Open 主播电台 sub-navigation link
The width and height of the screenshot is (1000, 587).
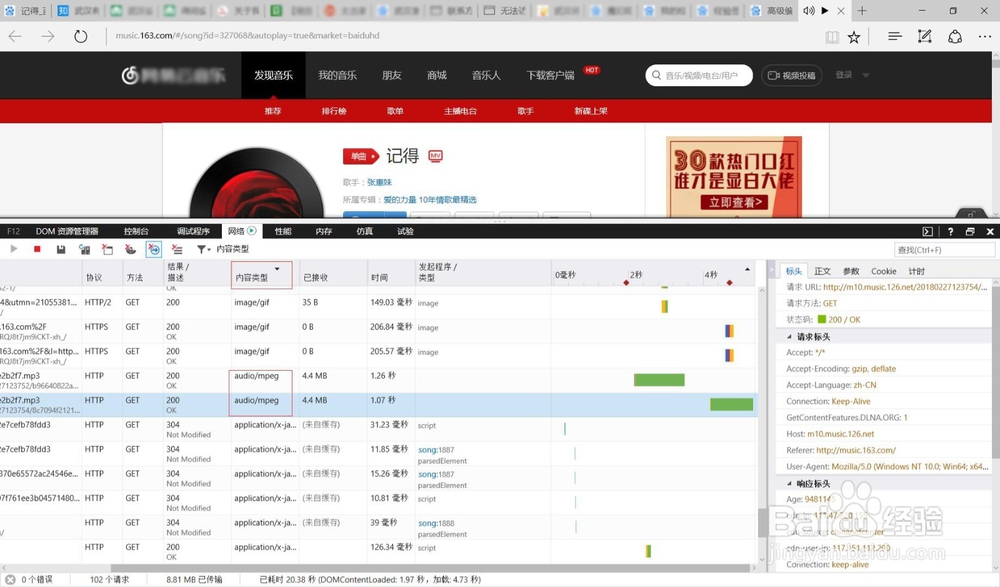[460, 111]
